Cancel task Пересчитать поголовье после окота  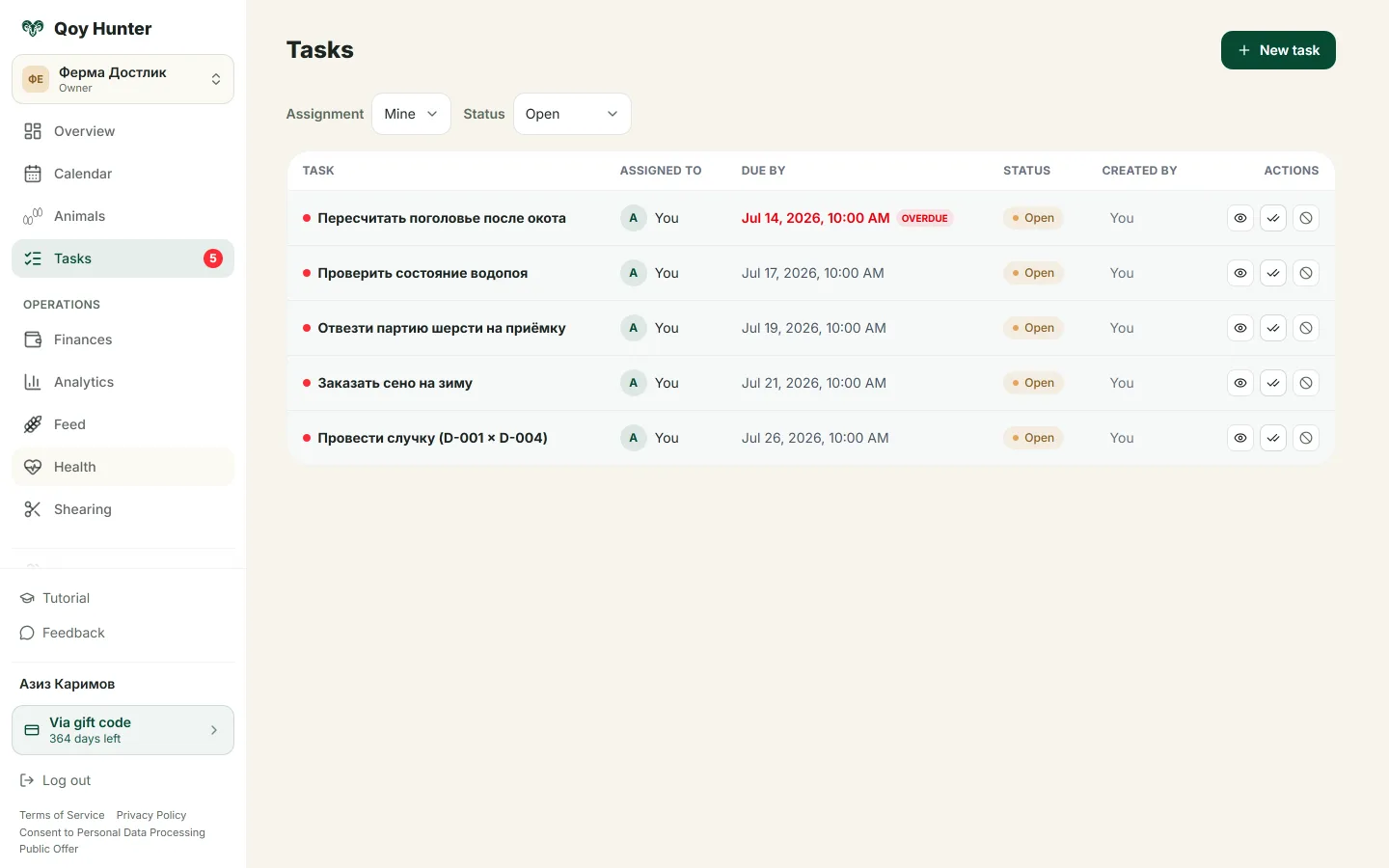(x=1306, y=218)
